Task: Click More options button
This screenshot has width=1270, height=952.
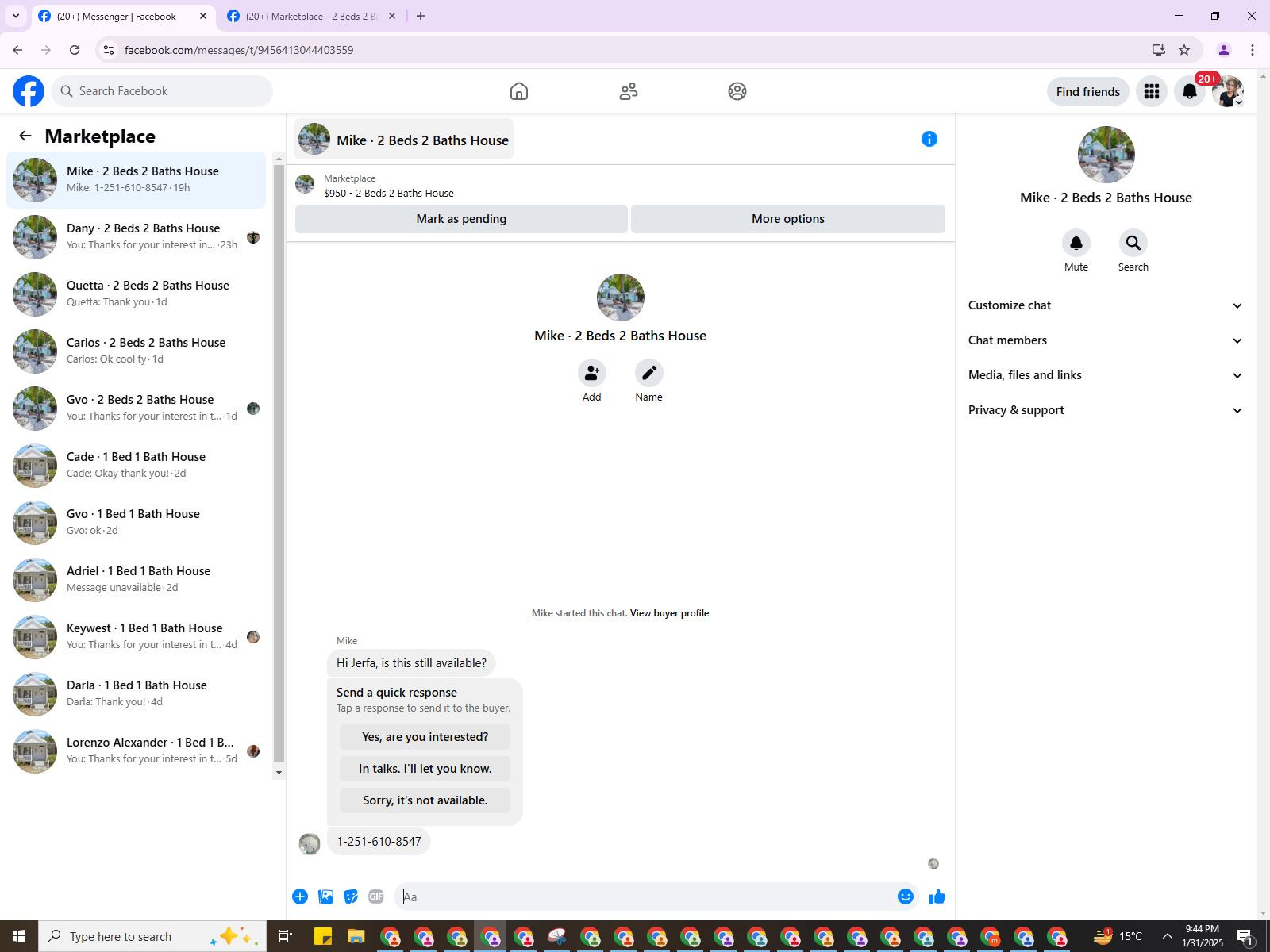Action: (788, 219)
